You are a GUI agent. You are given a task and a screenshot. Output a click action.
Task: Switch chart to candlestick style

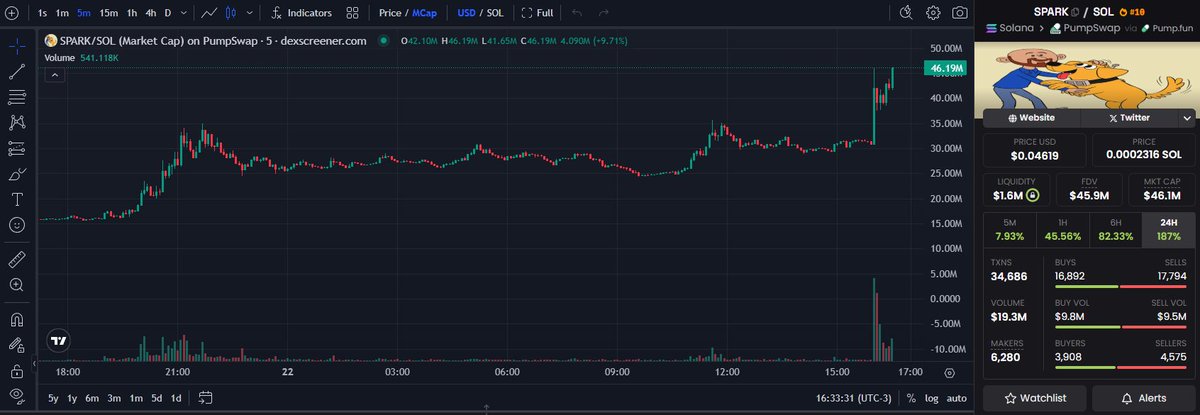[x=232, y=13]
